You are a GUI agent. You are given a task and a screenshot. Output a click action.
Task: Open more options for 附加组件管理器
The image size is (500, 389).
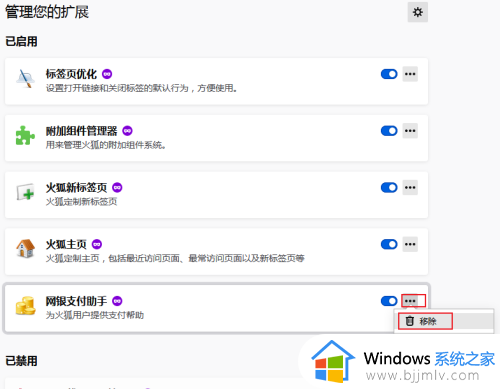410,131
